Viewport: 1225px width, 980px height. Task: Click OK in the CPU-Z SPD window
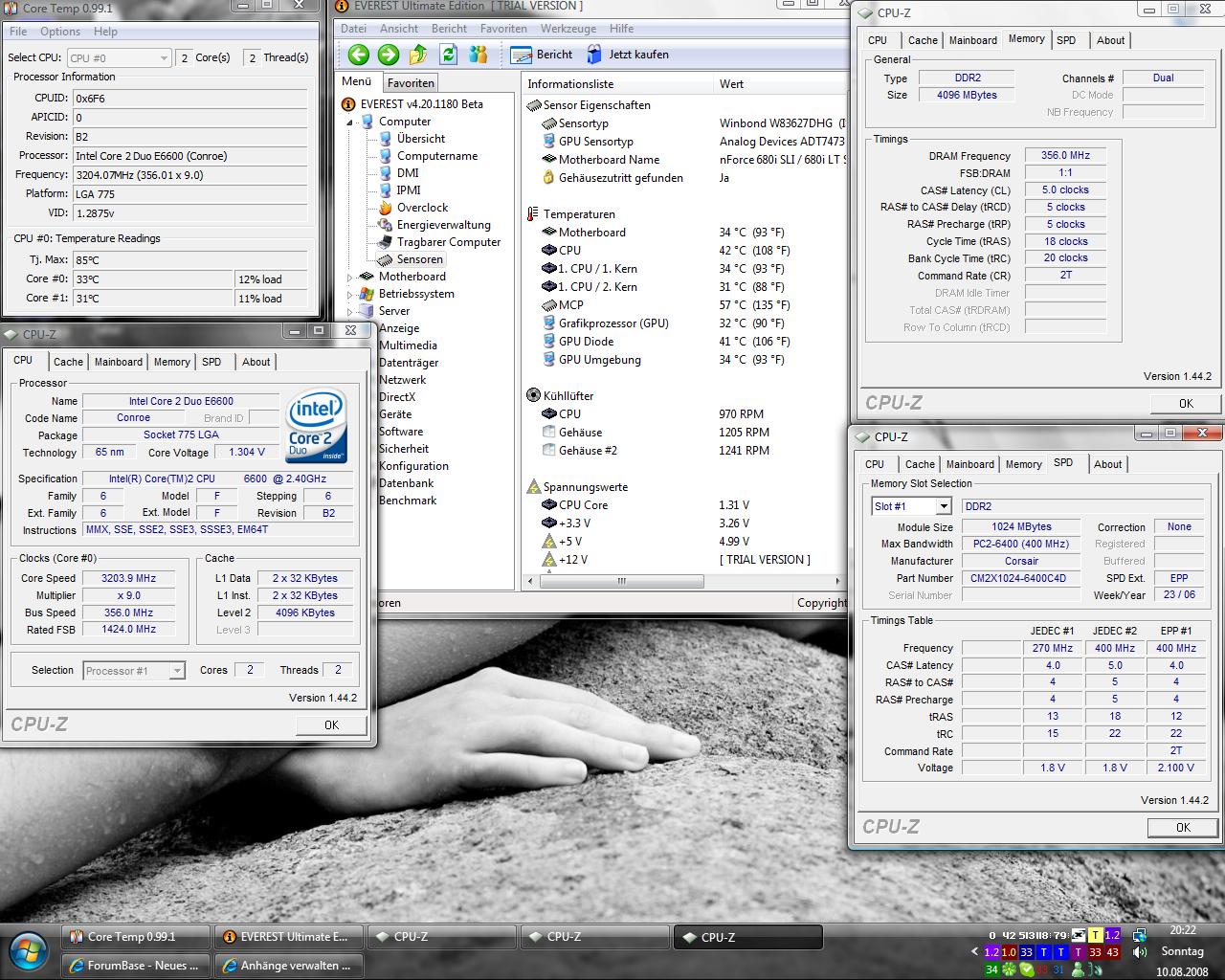click(x=1183, y=827)
